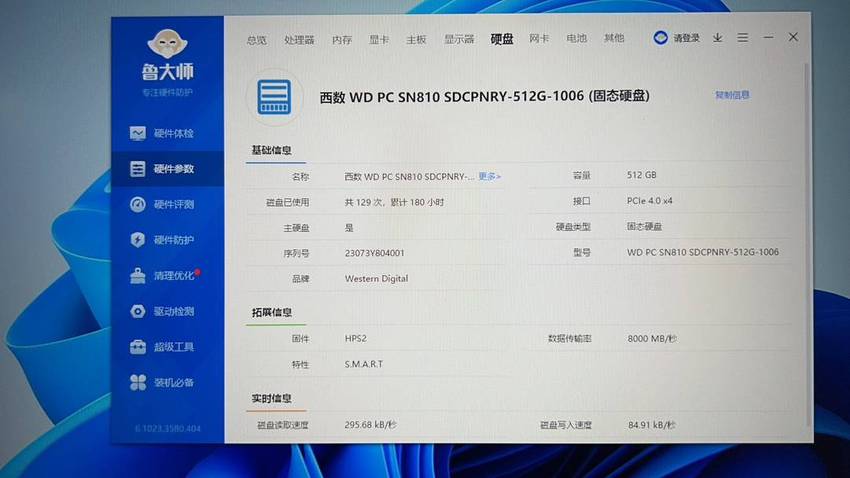850x478 pixels.
Task: Switch to the 总览 tab
Action: 256,40
